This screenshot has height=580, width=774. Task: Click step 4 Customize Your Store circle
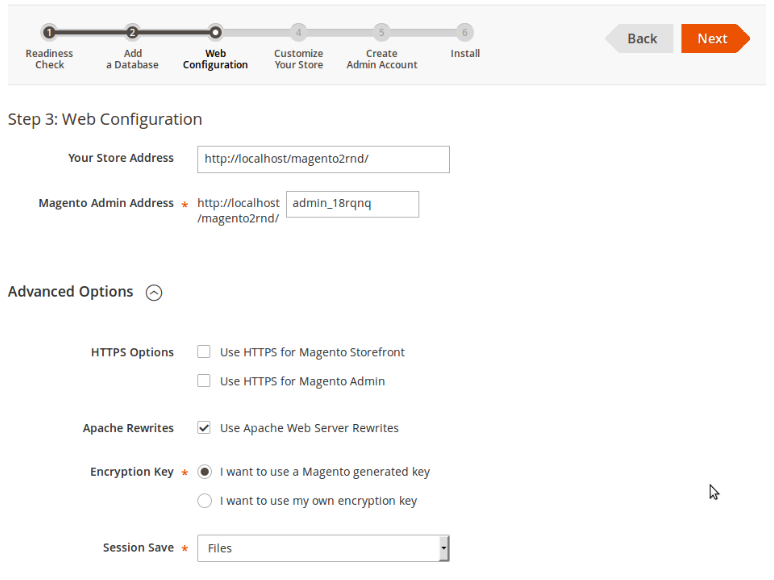tap(298, 33)
